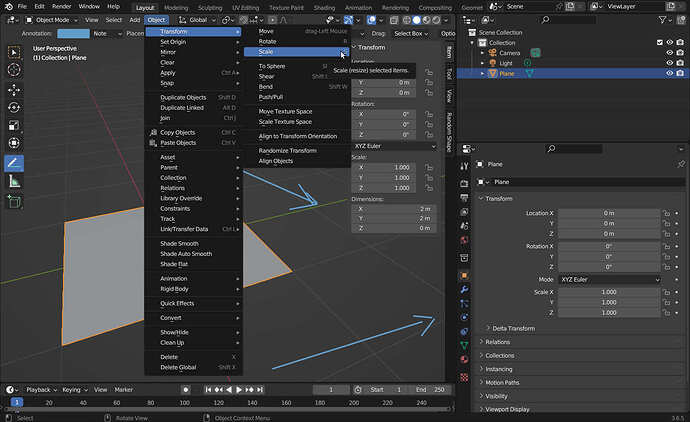Open the XYZ Euler dropdown in sidebar
This screenshot has width=690, height=422.
pyautogui.click(x=395, y=146)
